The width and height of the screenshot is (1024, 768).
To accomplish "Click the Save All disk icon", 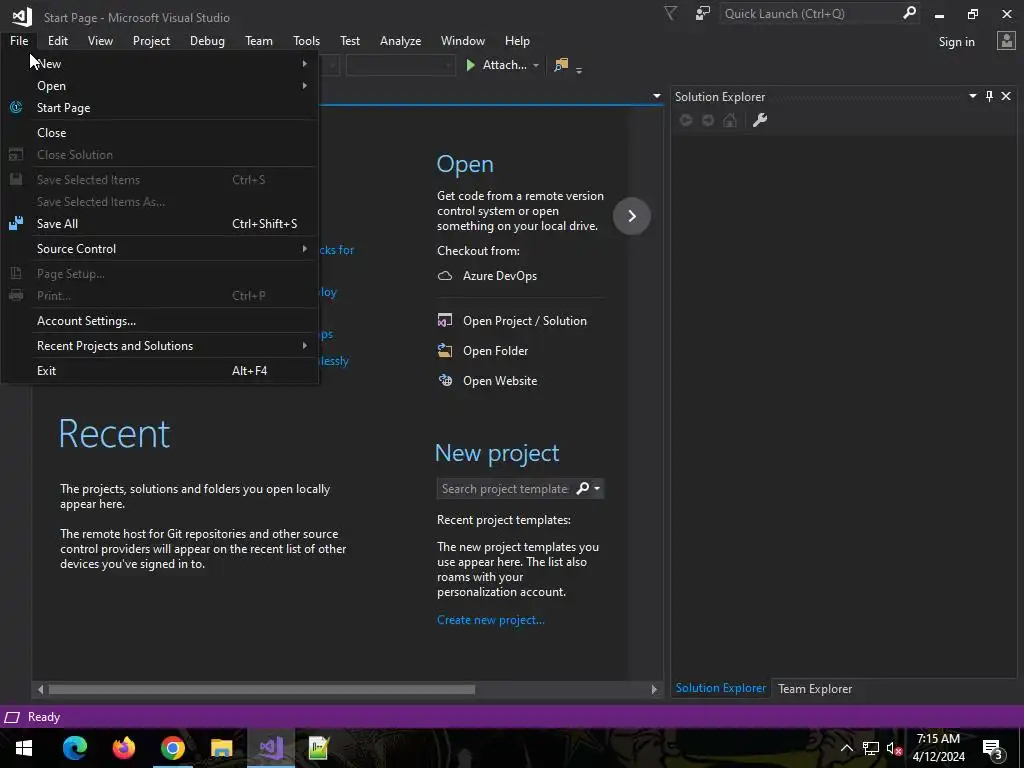I will (x=16, y=223).
